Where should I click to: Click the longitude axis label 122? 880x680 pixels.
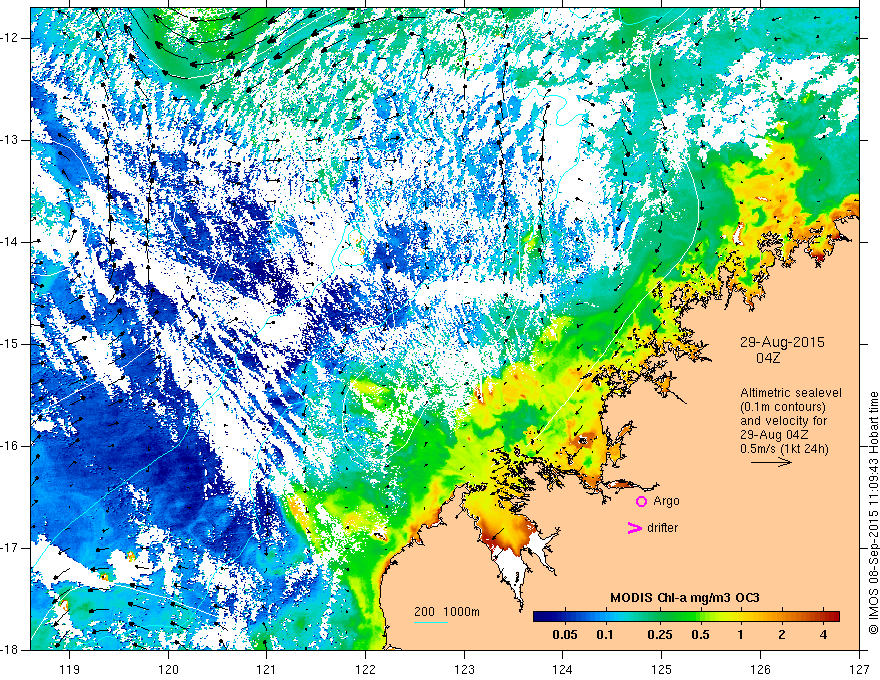pos(365,669)
